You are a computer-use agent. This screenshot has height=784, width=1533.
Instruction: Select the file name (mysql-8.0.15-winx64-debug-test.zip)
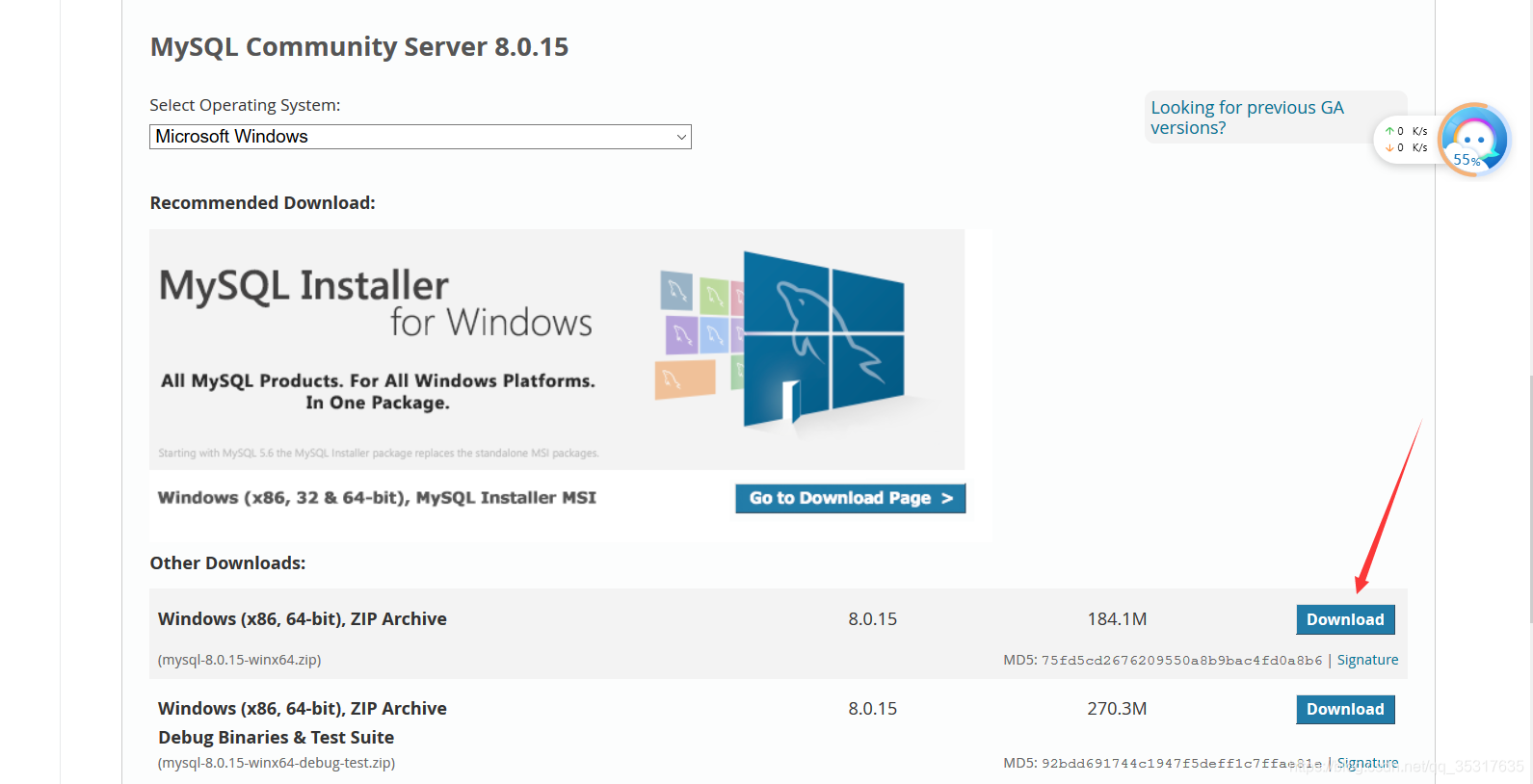click(277, 763)
